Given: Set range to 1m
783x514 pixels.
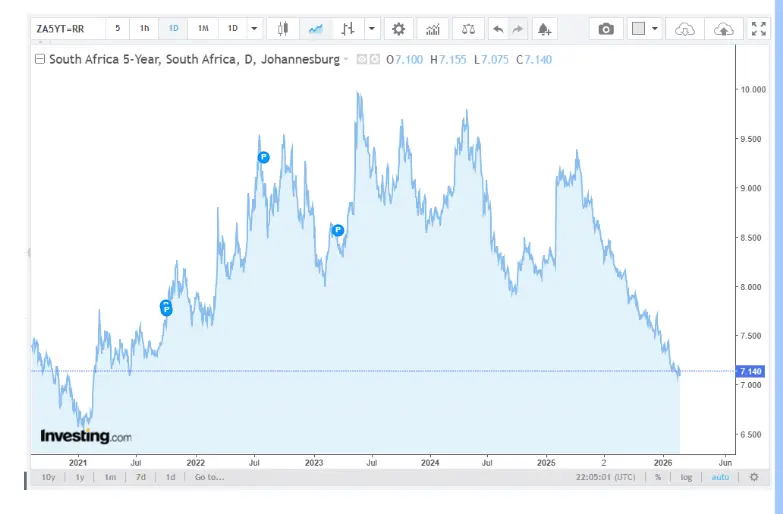Looking at the screenshot, I should click(110, 477).
